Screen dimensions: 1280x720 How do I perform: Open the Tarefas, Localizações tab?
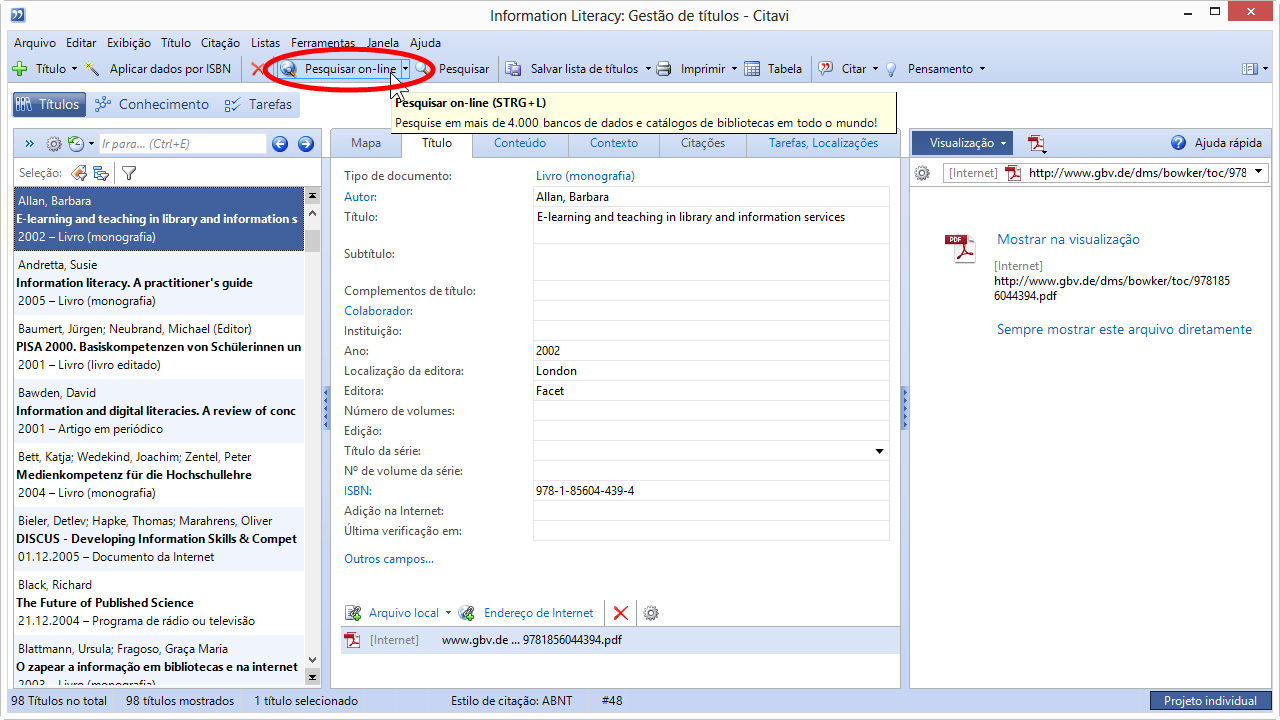[823, 143]
